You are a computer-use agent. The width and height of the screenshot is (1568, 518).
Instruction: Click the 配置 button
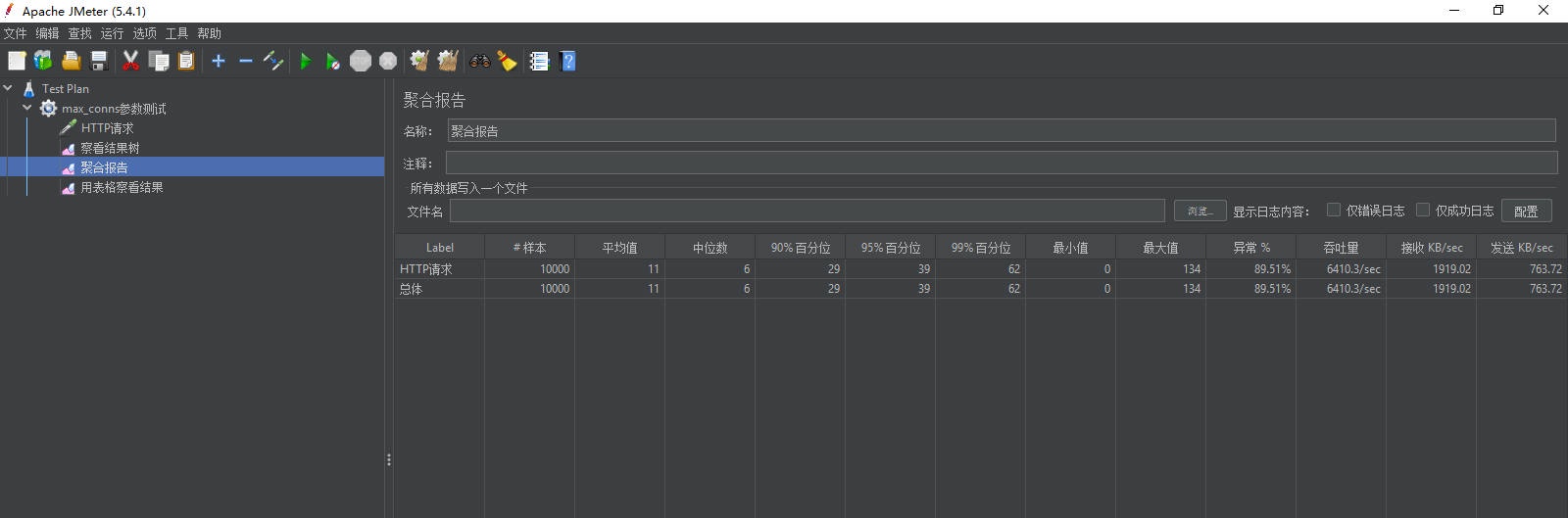click(x=1526, y=211)
